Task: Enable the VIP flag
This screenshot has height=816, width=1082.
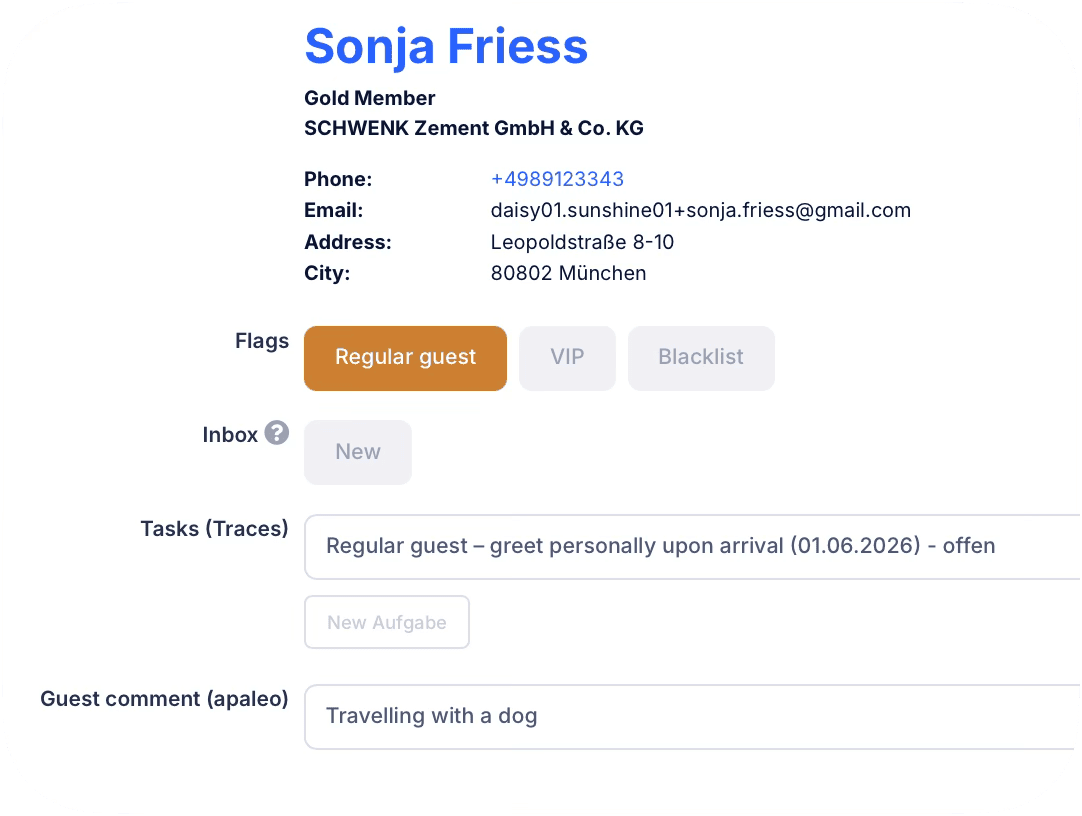Action: tap(567, 358)
